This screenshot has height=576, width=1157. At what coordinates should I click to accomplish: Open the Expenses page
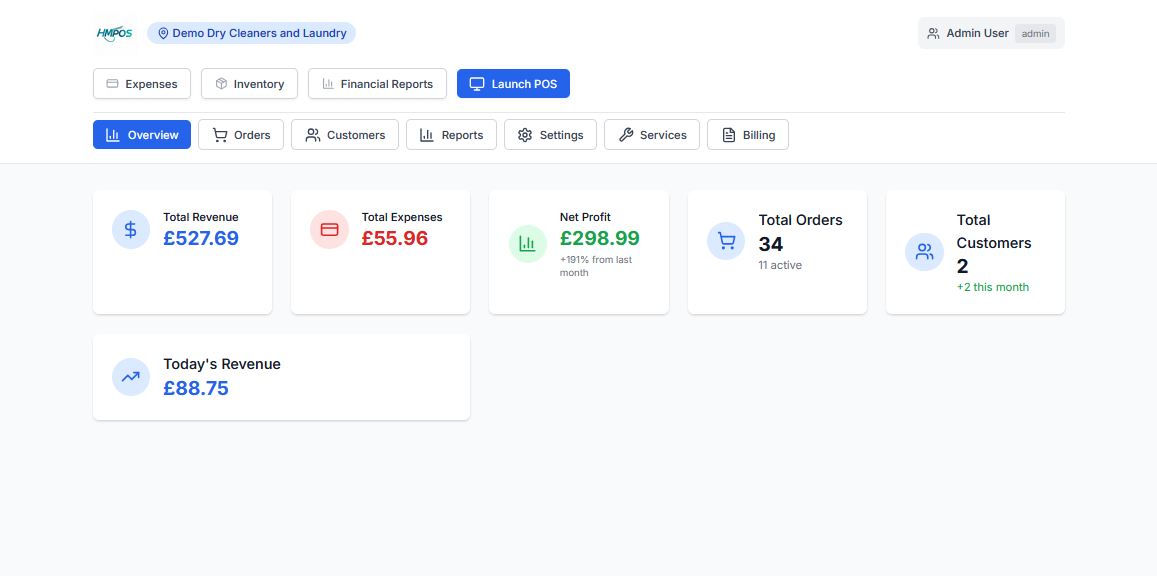pyautogui.click(x=142, y=83)
